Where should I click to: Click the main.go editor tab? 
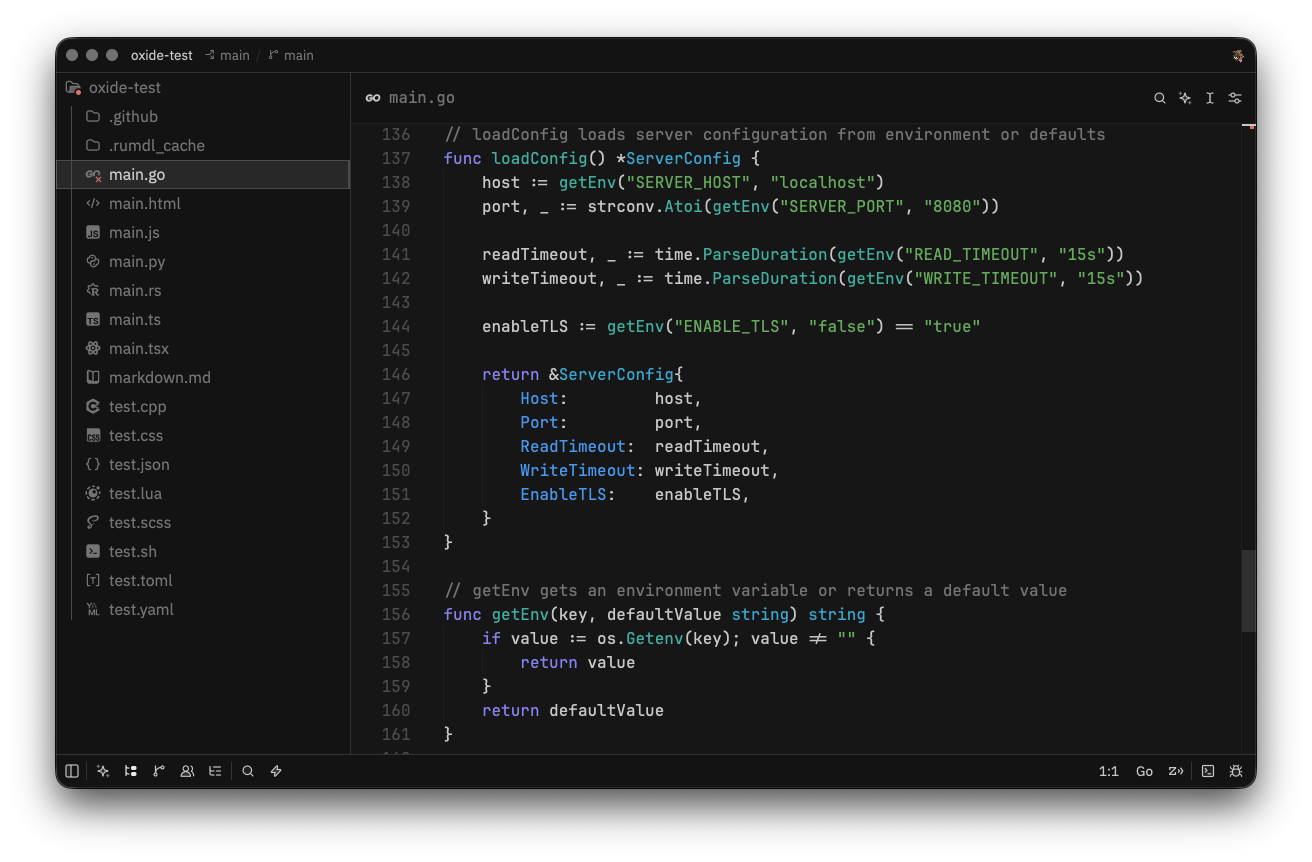(x=410, y=98)
